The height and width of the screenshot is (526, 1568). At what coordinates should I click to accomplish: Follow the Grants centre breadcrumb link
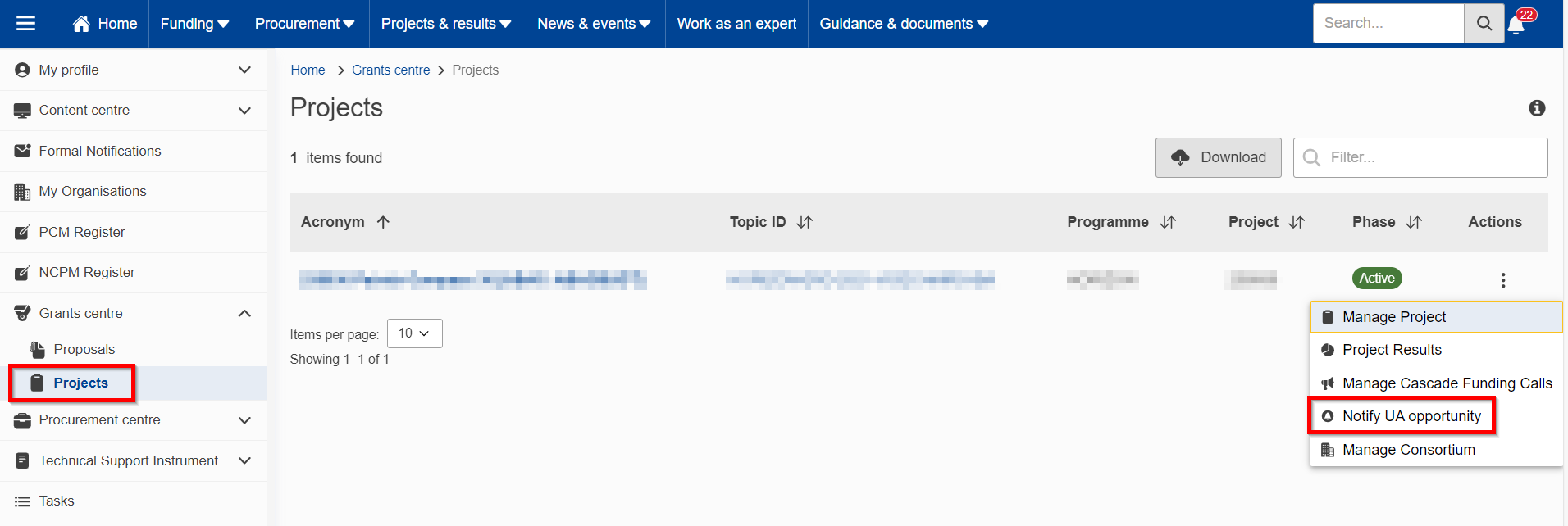pos(391,70)
